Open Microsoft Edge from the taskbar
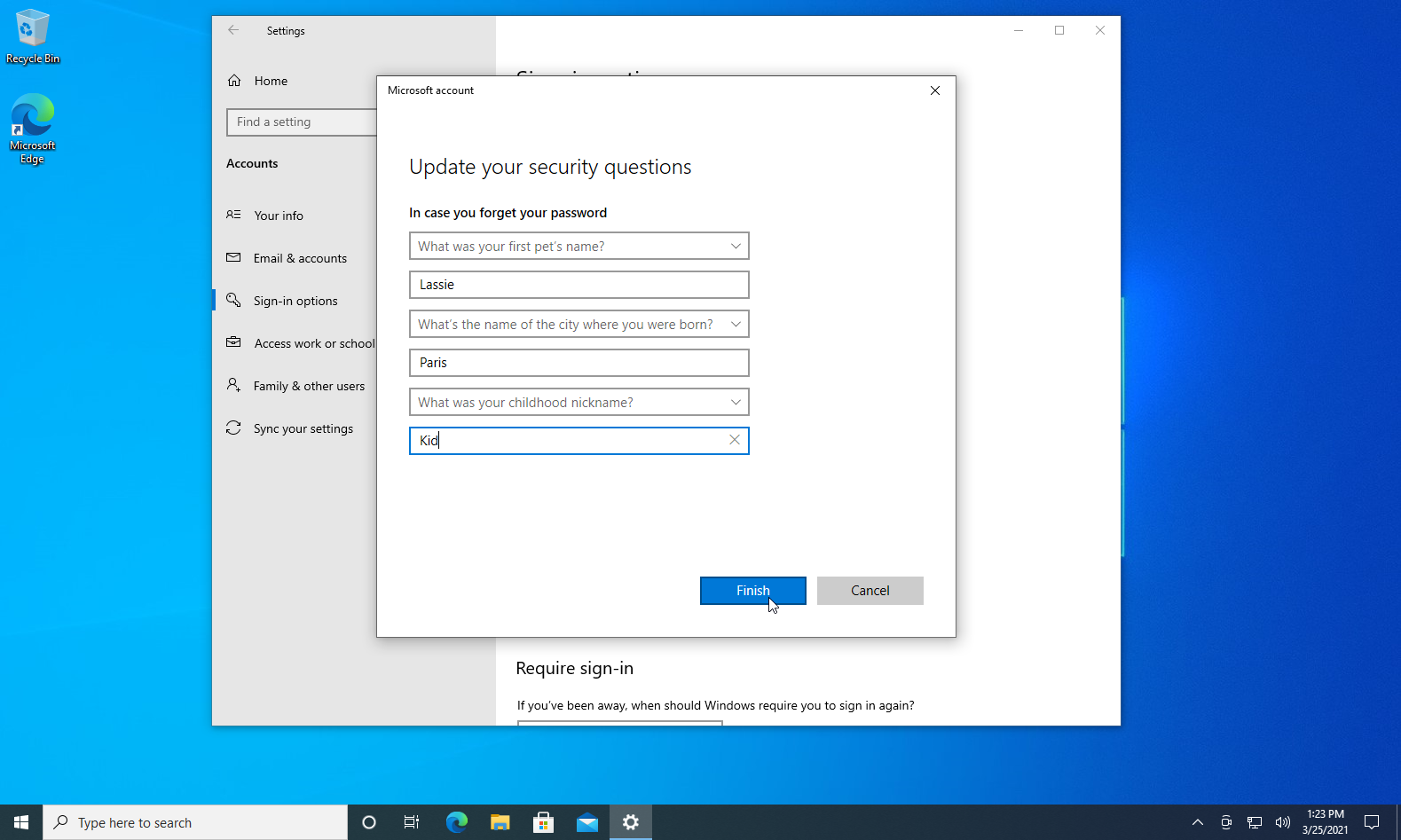 point(457,822)
